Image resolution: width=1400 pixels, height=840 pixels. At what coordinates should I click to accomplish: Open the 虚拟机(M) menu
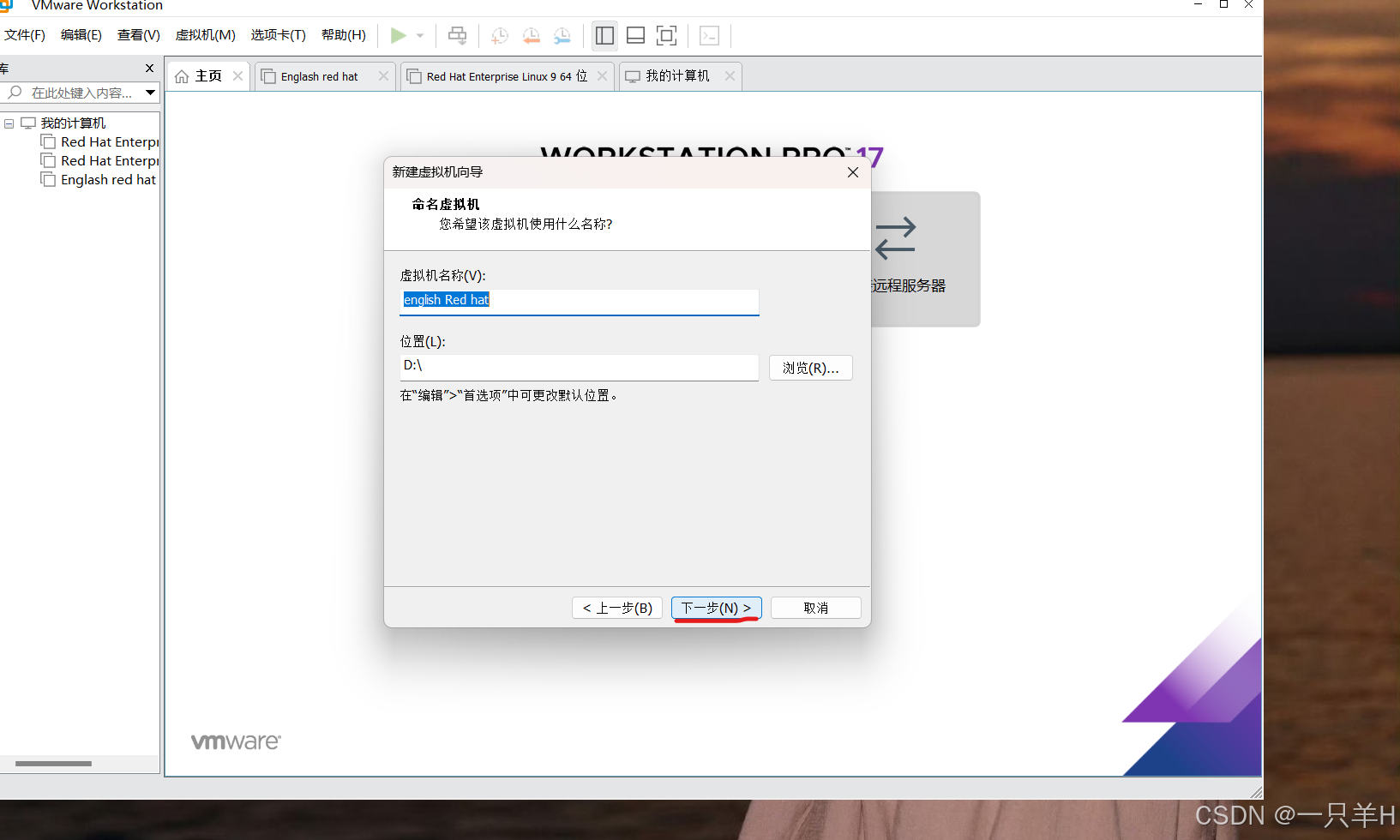pyautogui.click(x=206, y=35)
